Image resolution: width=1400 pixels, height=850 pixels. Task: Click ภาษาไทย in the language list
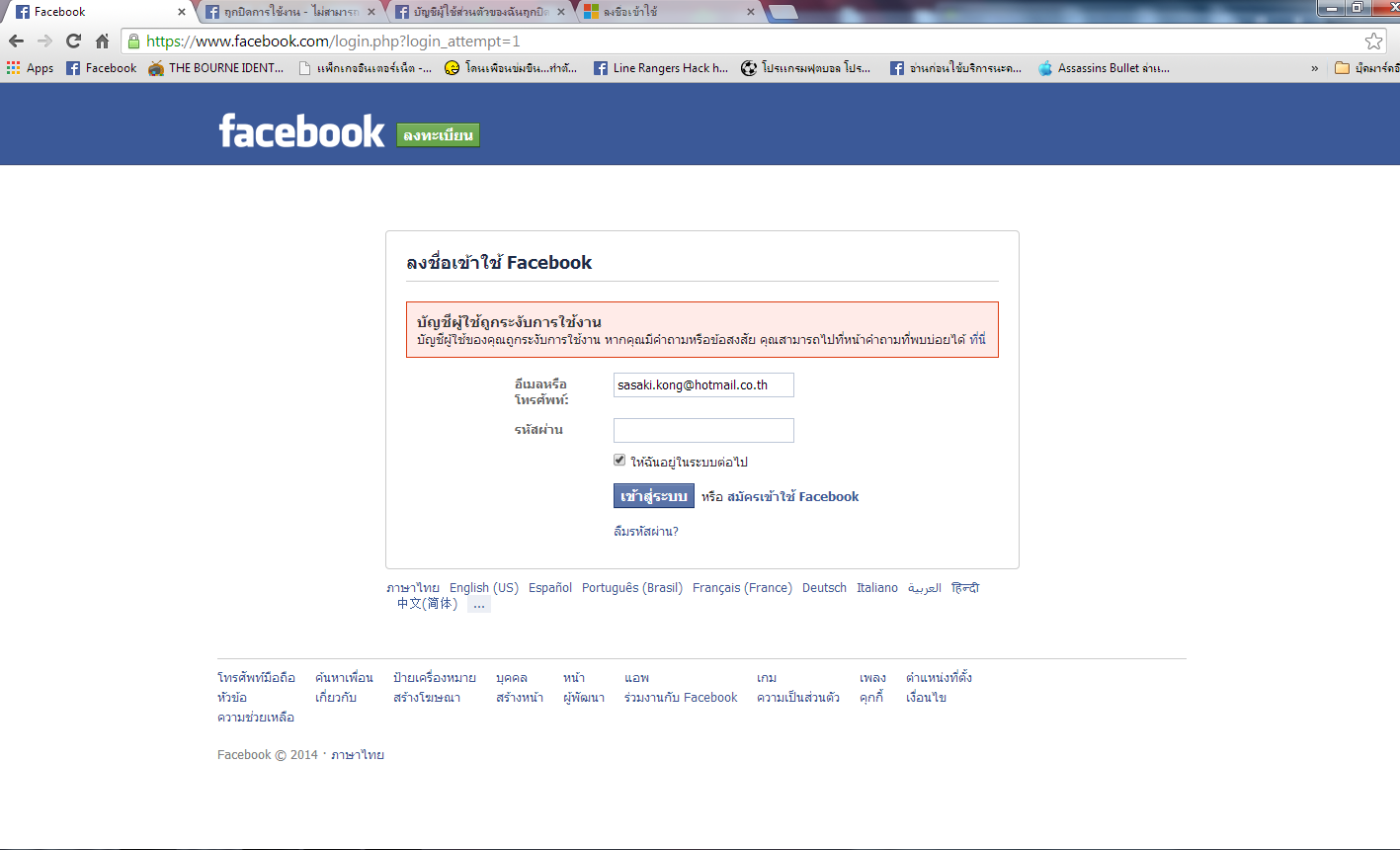click(x=413, y=588)
